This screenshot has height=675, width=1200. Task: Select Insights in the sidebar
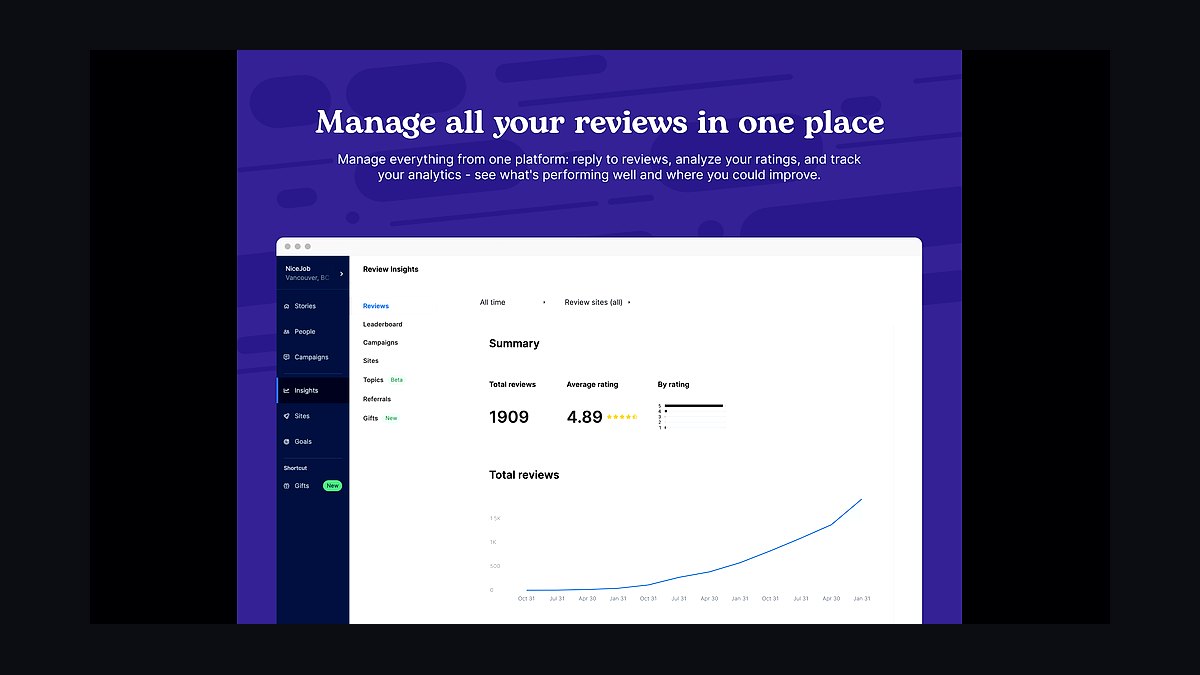point(312,391)
